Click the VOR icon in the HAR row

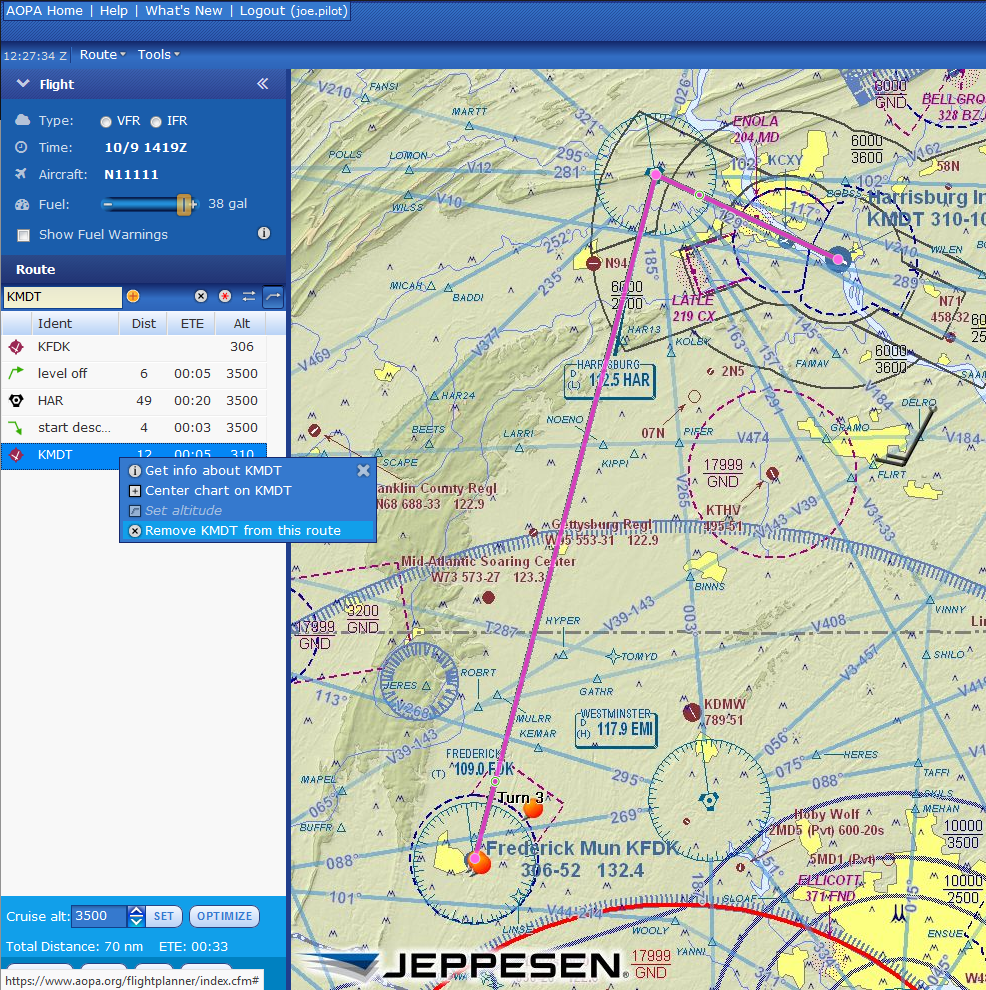(16, 400)
